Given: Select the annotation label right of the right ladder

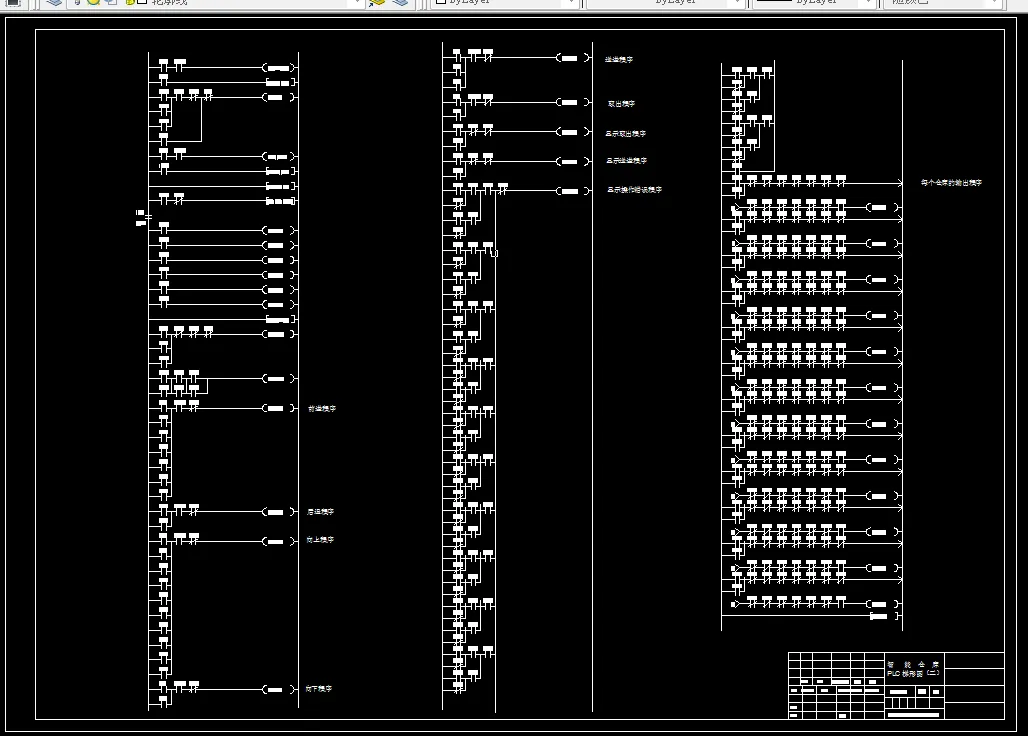Looking at the screenshot, I should [951, 183].
